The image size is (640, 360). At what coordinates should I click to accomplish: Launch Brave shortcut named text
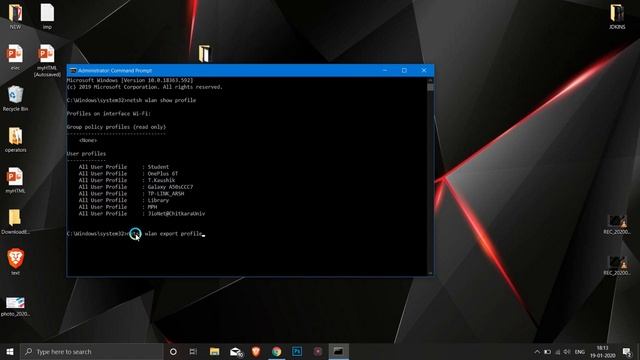(x=15, y=262)
